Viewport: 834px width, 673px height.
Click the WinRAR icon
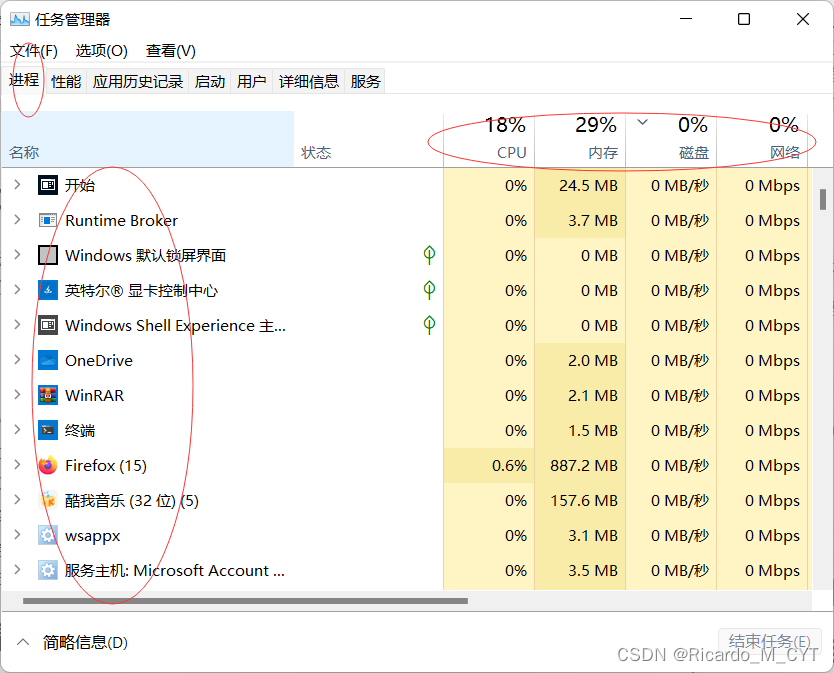[48, 395]
